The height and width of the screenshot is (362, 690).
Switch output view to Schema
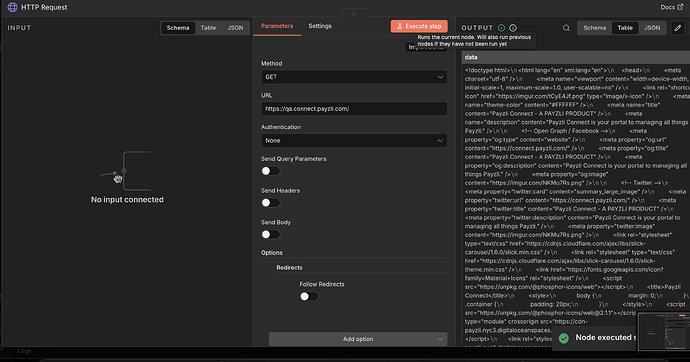[x=595, y=28]
